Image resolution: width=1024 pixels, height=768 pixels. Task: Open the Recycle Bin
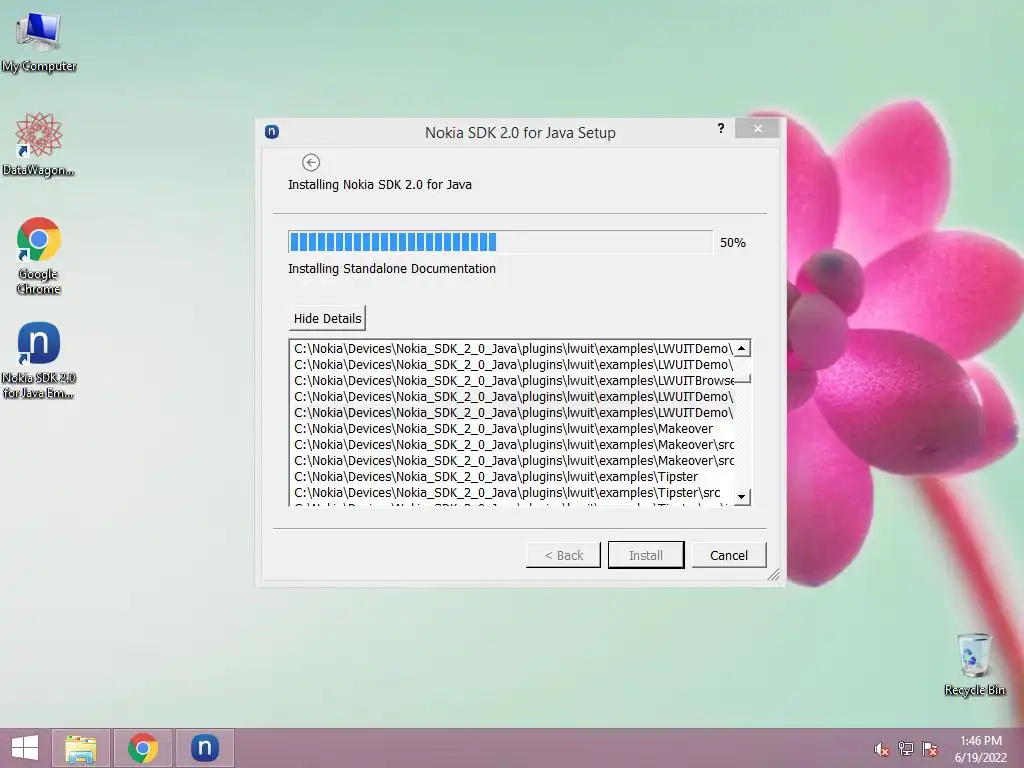974,664
